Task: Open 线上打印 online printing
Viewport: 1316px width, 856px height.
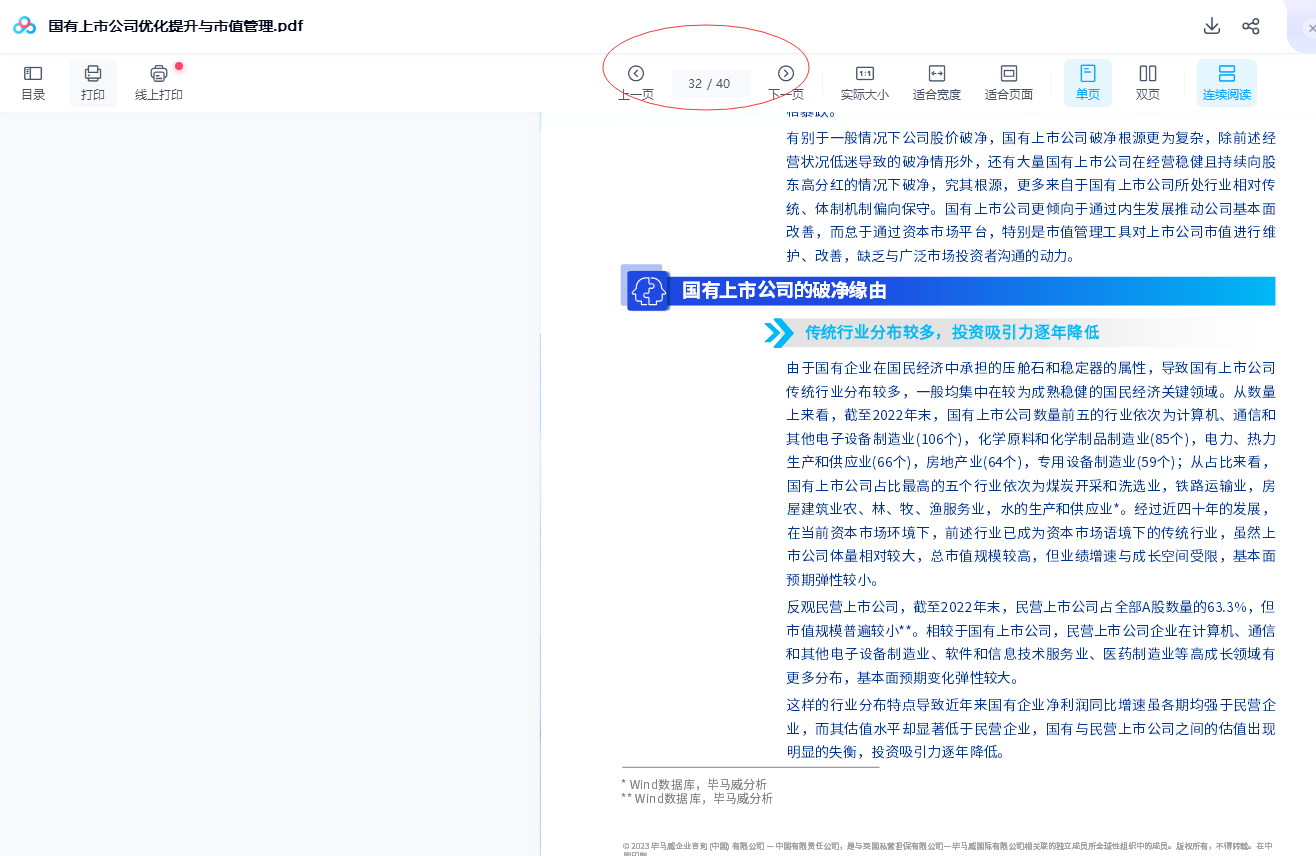Action: pos(158,82)
